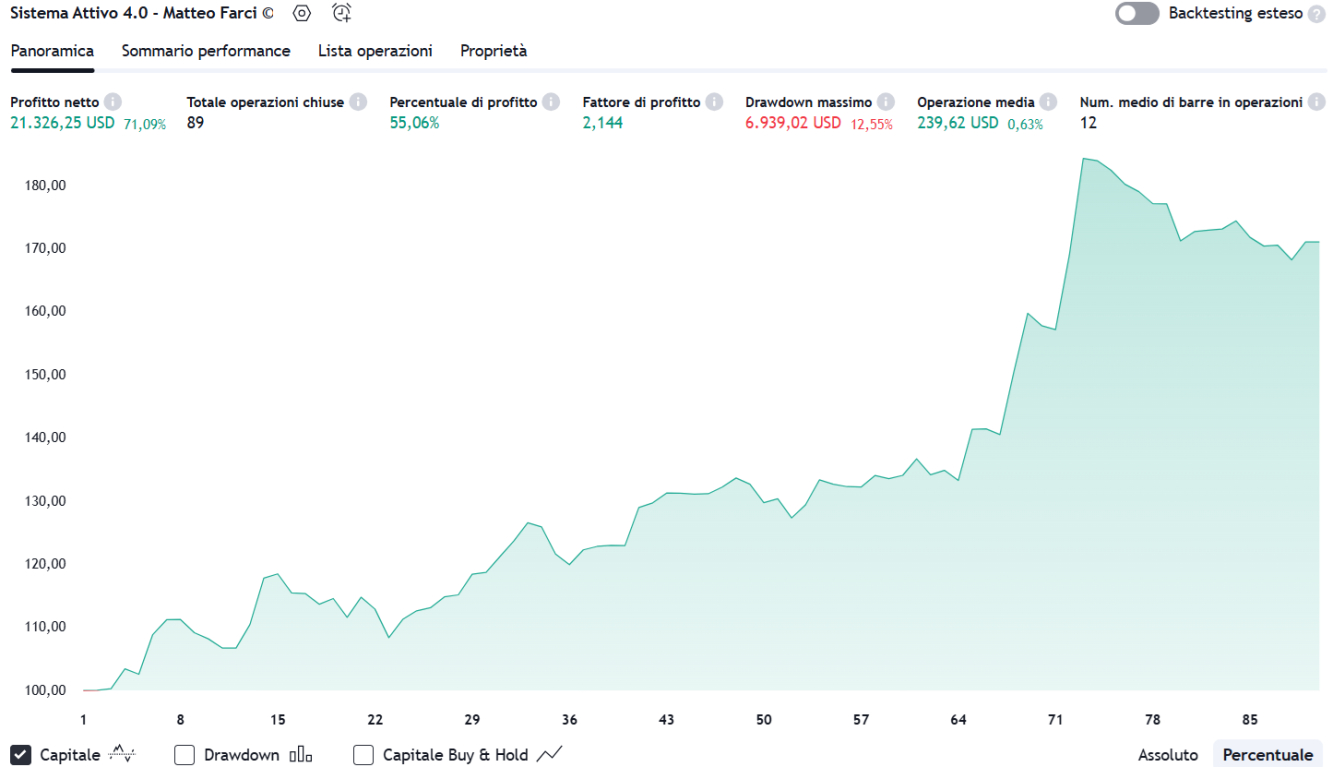Enable the Capitale Buy & Hold checkbox

point(363,755)
